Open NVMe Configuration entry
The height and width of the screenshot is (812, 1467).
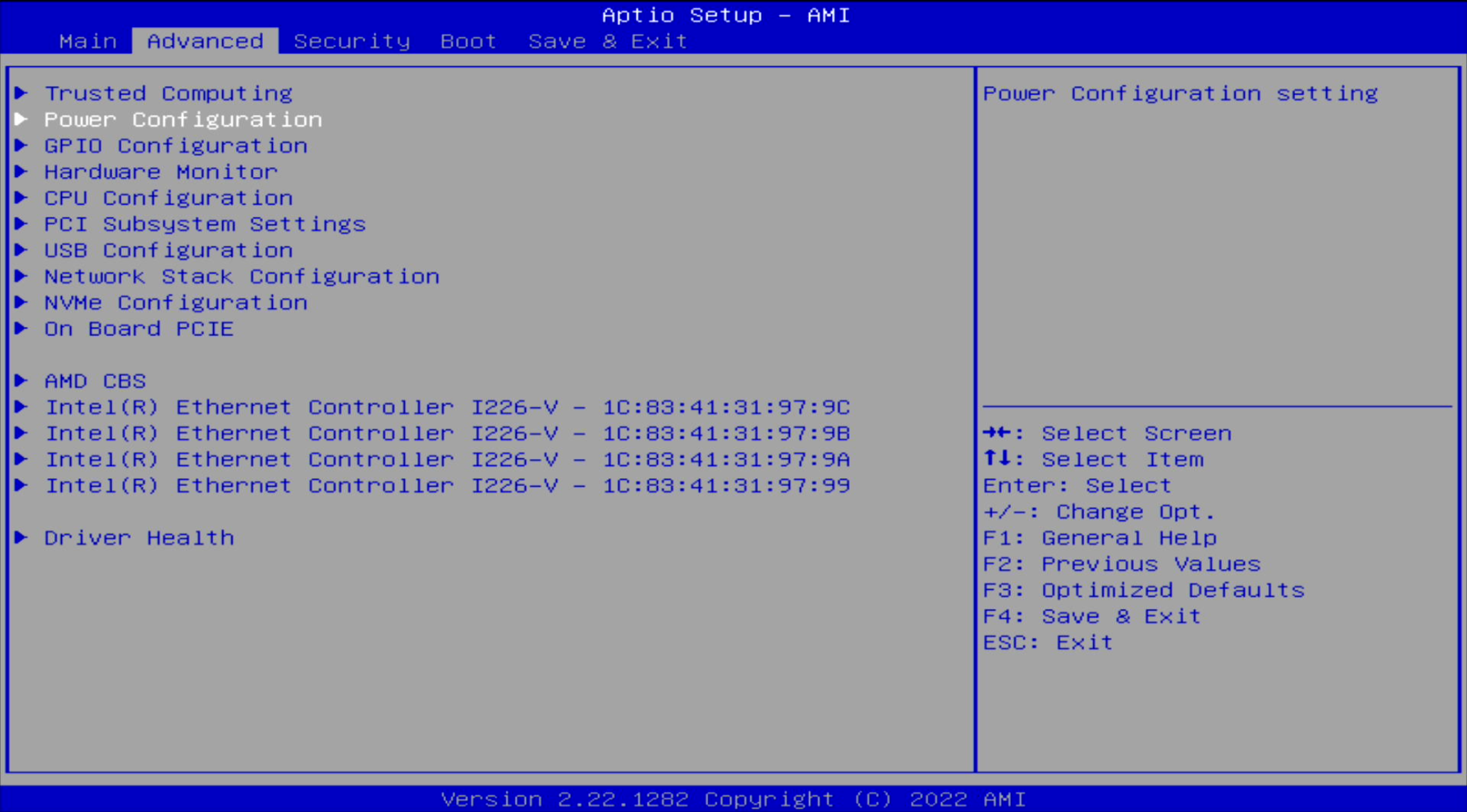[x=176, y=303]
